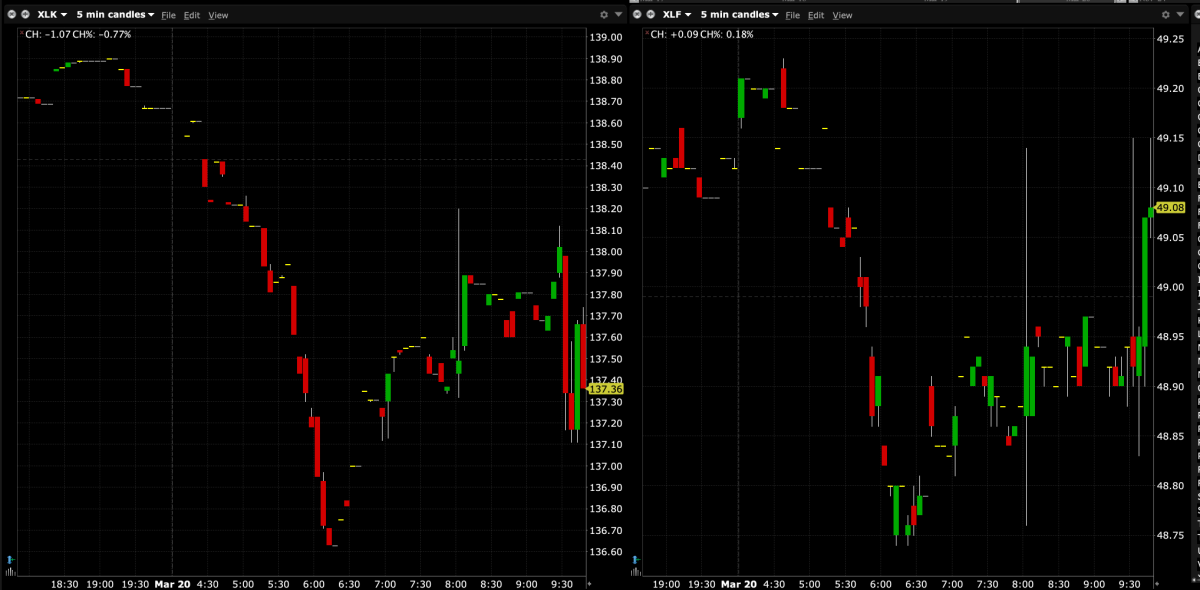Open the File menu in XLK chart
The height and width of the screenshot is (590, 1200).
click(x=168, y=16)
